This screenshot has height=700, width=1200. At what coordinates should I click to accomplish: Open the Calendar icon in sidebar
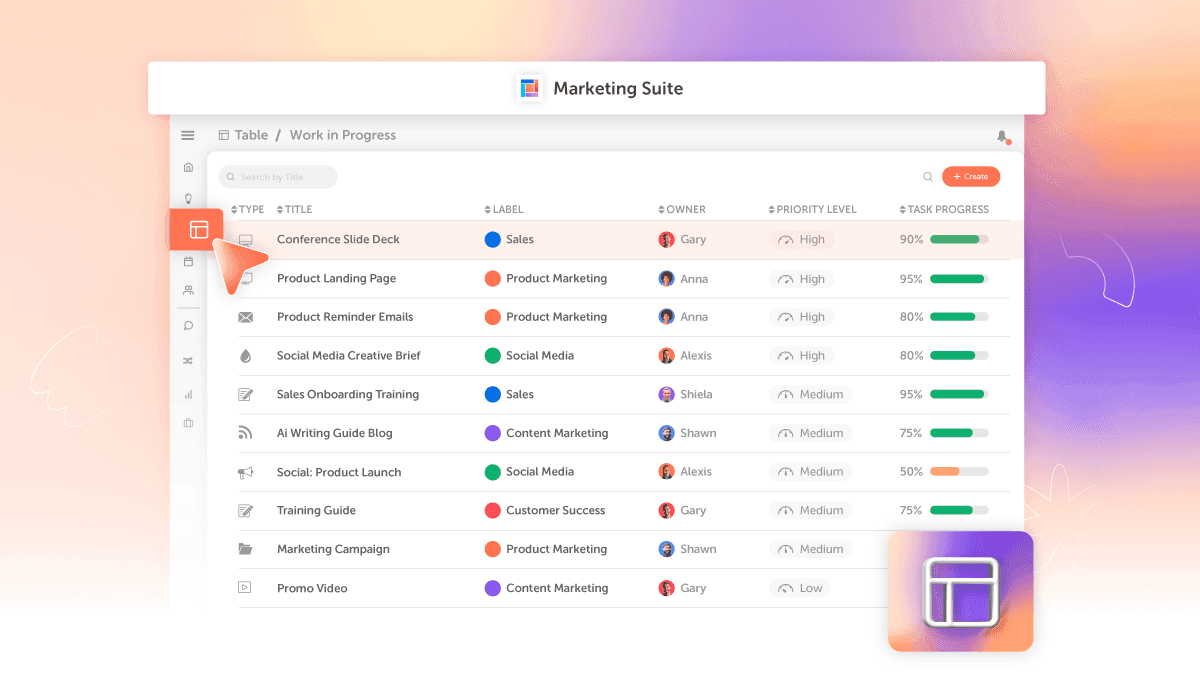pos(188,261)
